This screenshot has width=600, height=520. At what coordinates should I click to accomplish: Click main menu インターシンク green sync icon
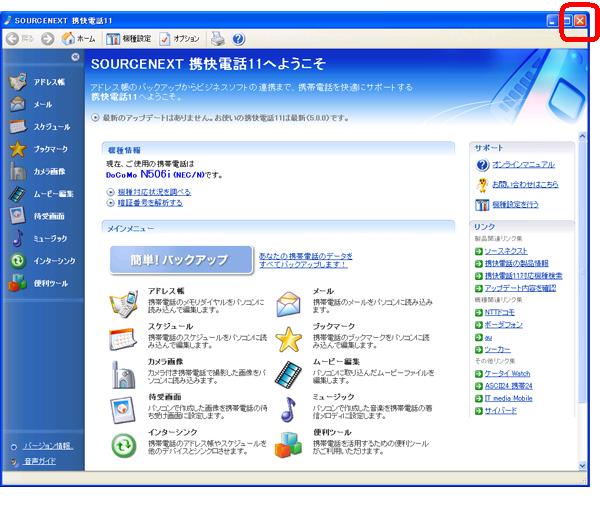tap(124, 445)
